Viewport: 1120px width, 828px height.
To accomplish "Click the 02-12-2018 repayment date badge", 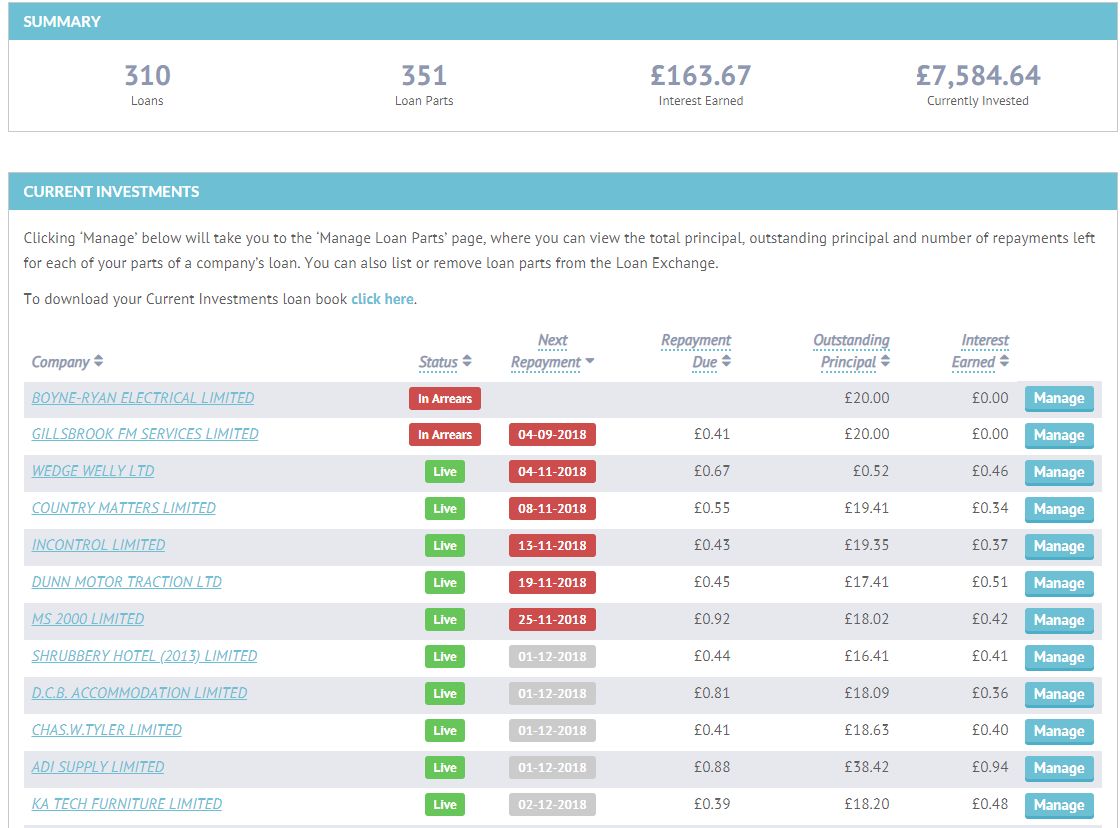I will (552, 804).
